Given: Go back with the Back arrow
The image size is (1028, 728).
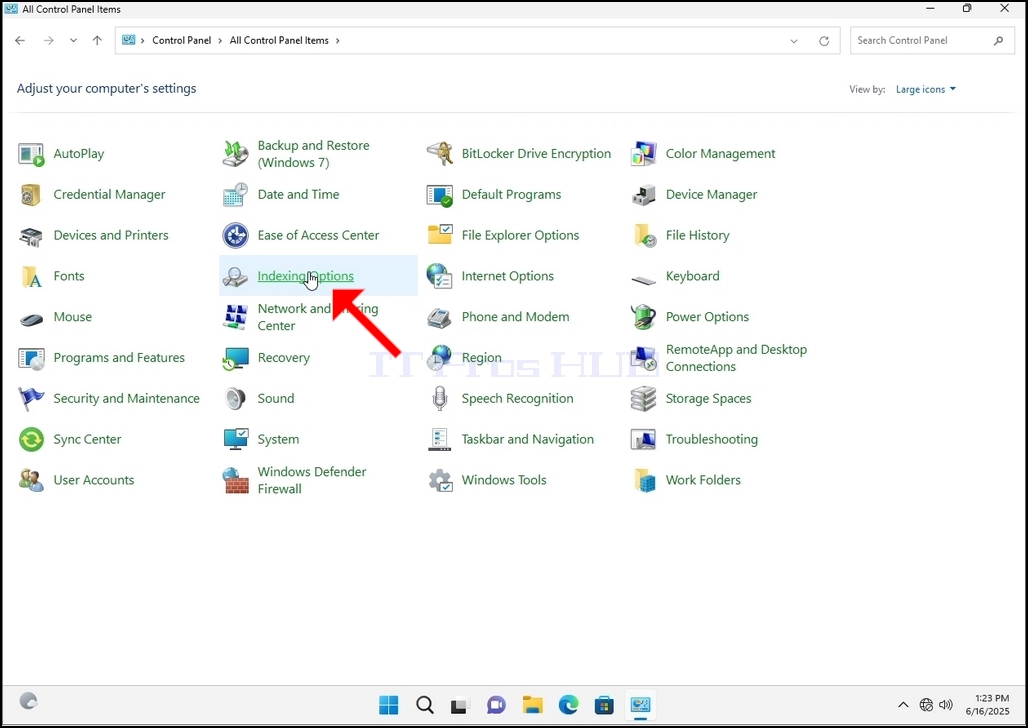Looking at the screenshot, I should pyautogui.click(x=20, y=41).
